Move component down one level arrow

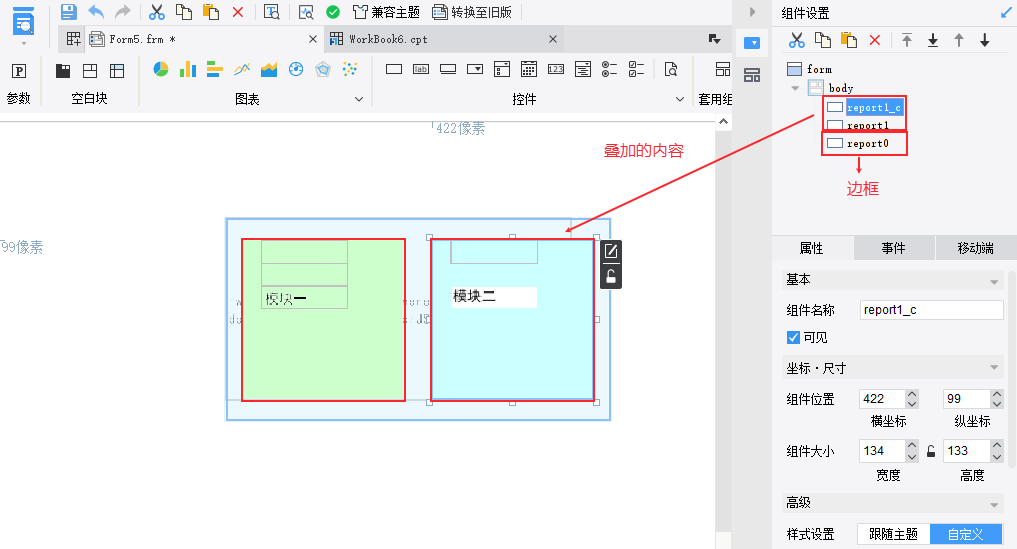985,40
